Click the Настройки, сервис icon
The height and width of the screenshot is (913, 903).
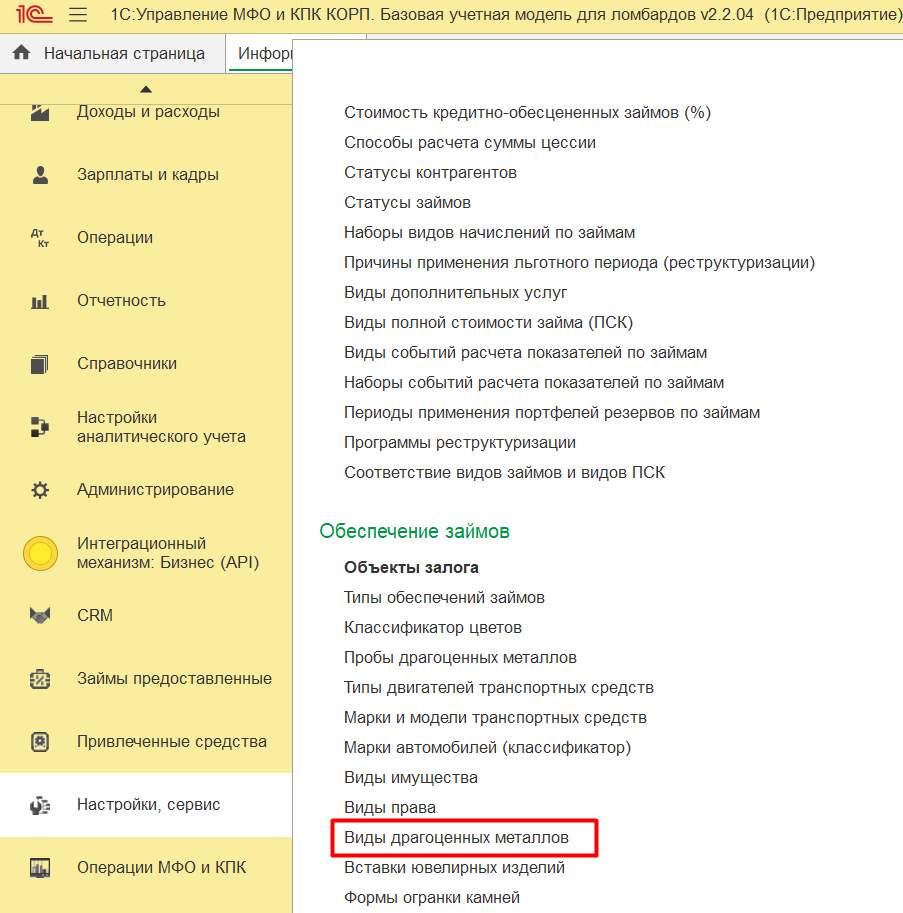(40, 805)
